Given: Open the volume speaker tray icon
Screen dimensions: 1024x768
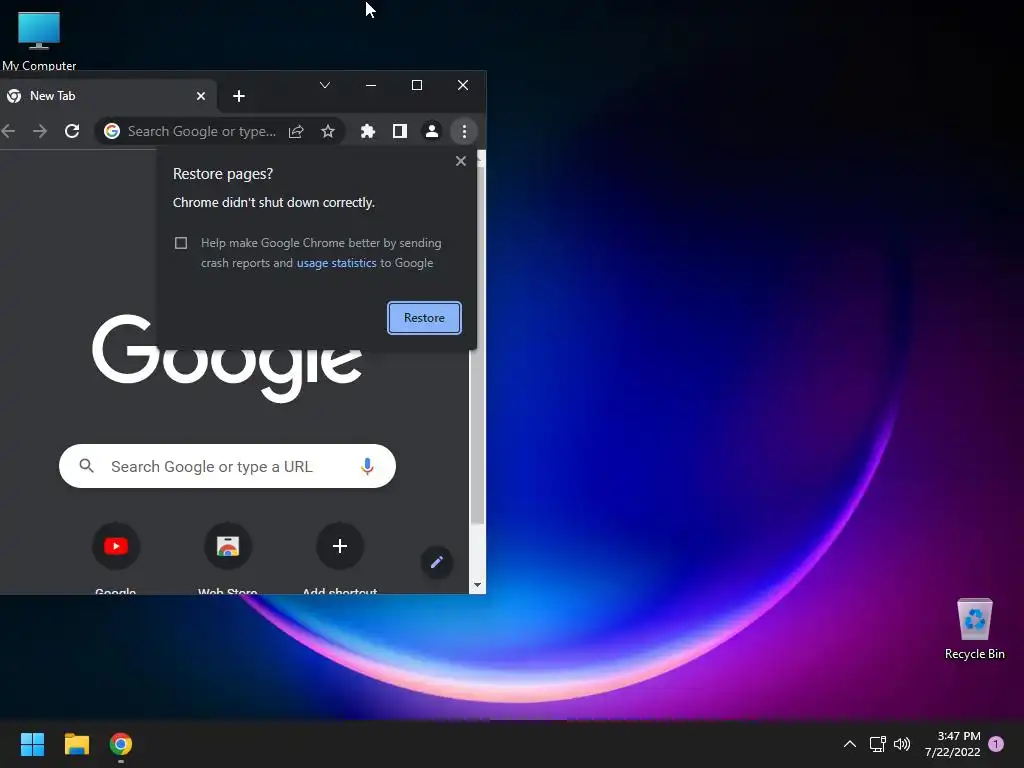Looking at the screenshot, I should (902, 744).
